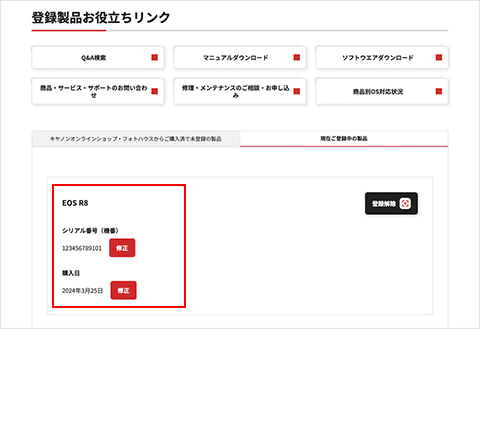
Task: Click the icon inside 登録解除 button
Action: 405,203
